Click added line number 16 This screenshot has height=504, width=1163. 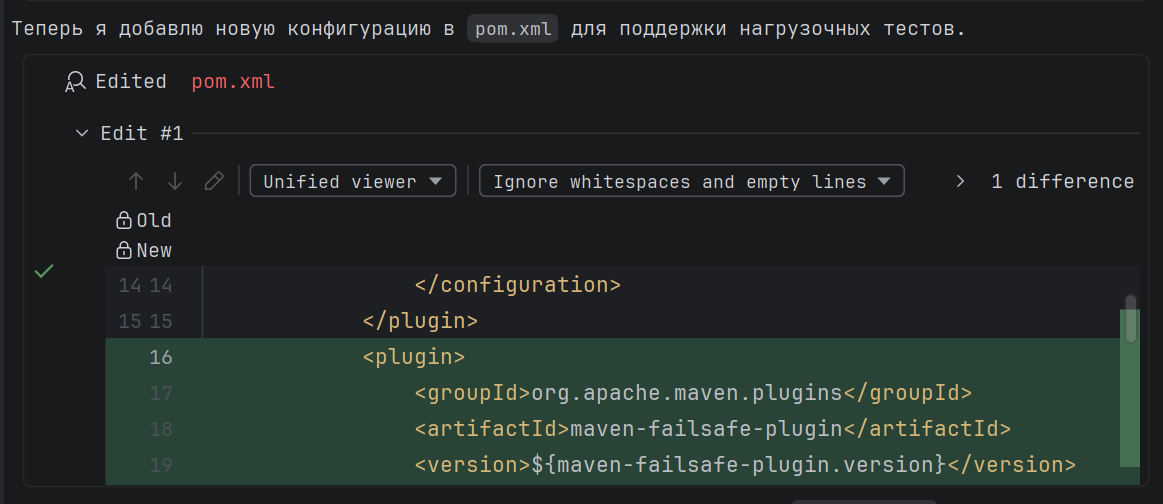(160, 357)
